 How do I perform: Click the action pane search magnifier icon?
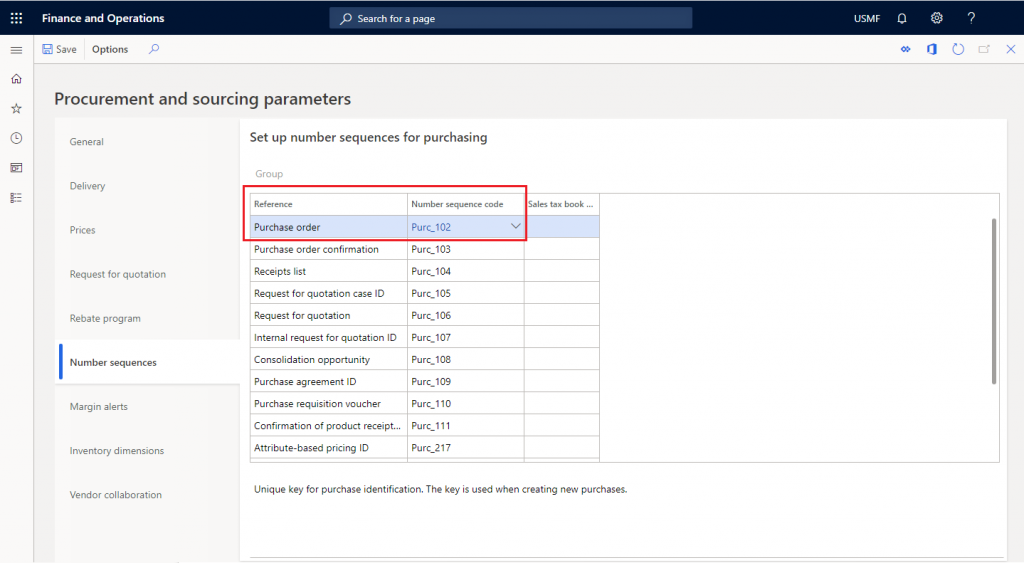pos(153,49)
